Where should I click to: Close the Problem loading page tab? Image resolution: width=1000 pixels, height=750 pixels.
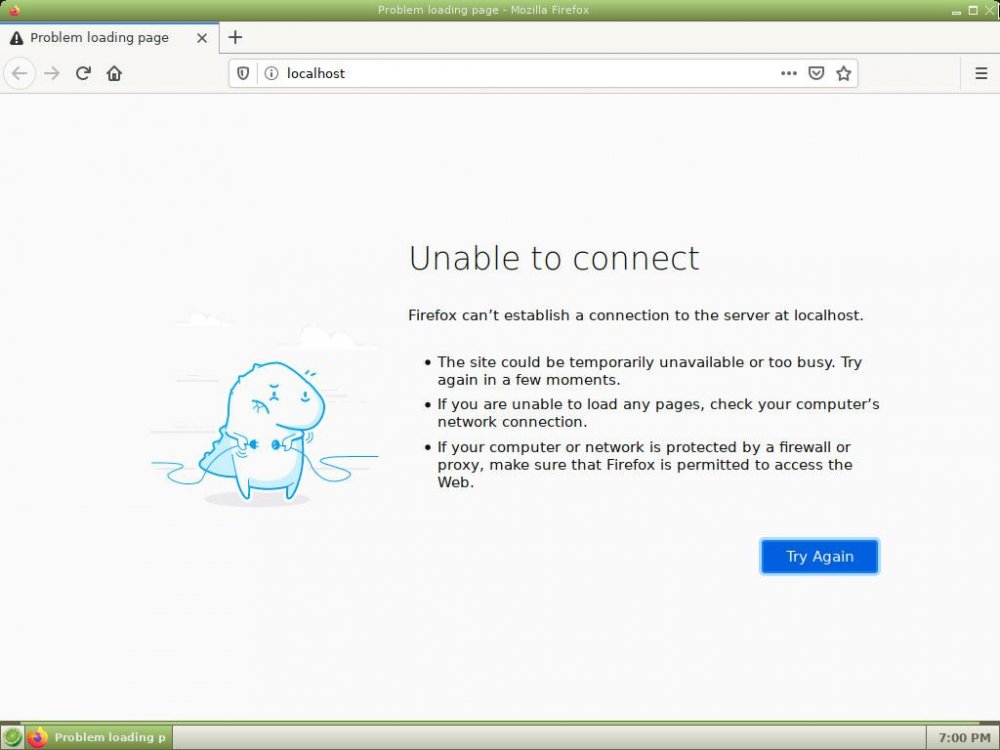pyautogui.click(x=202, y=38)
